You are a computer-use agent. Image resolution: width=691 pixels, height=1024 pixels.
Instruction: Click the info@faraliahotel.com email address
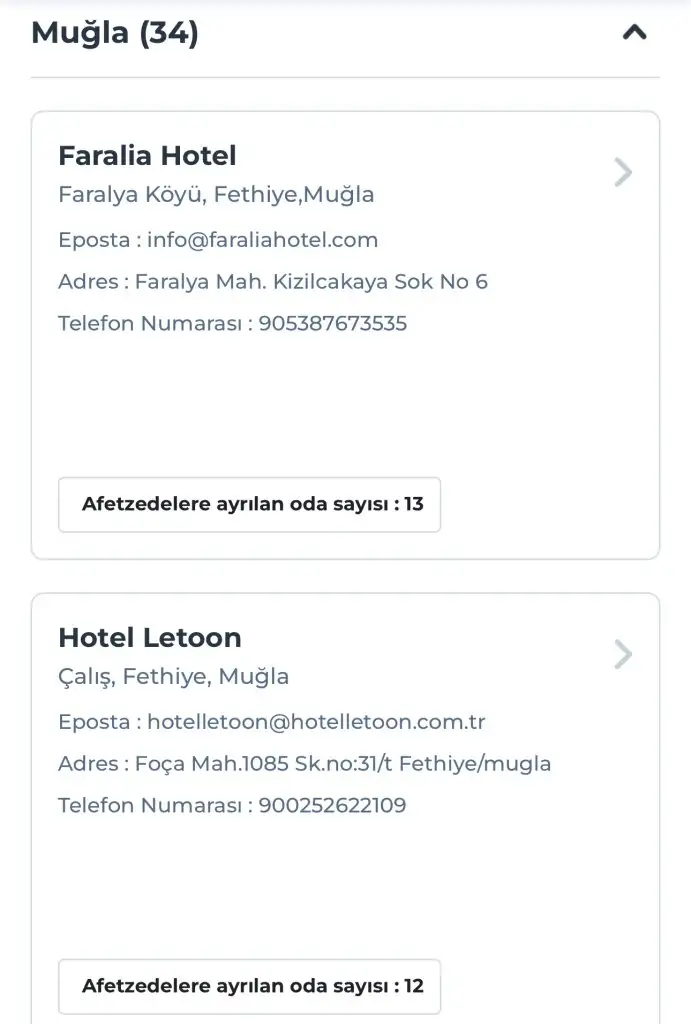click(263, 240)
